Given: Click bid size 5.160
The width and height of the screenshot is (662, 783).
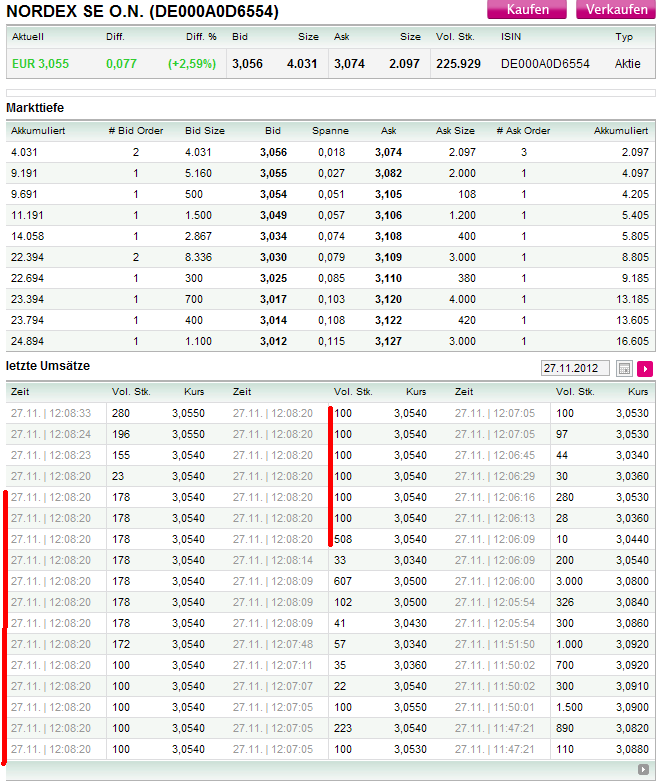Looking at the screenshot, I should 198,173.
